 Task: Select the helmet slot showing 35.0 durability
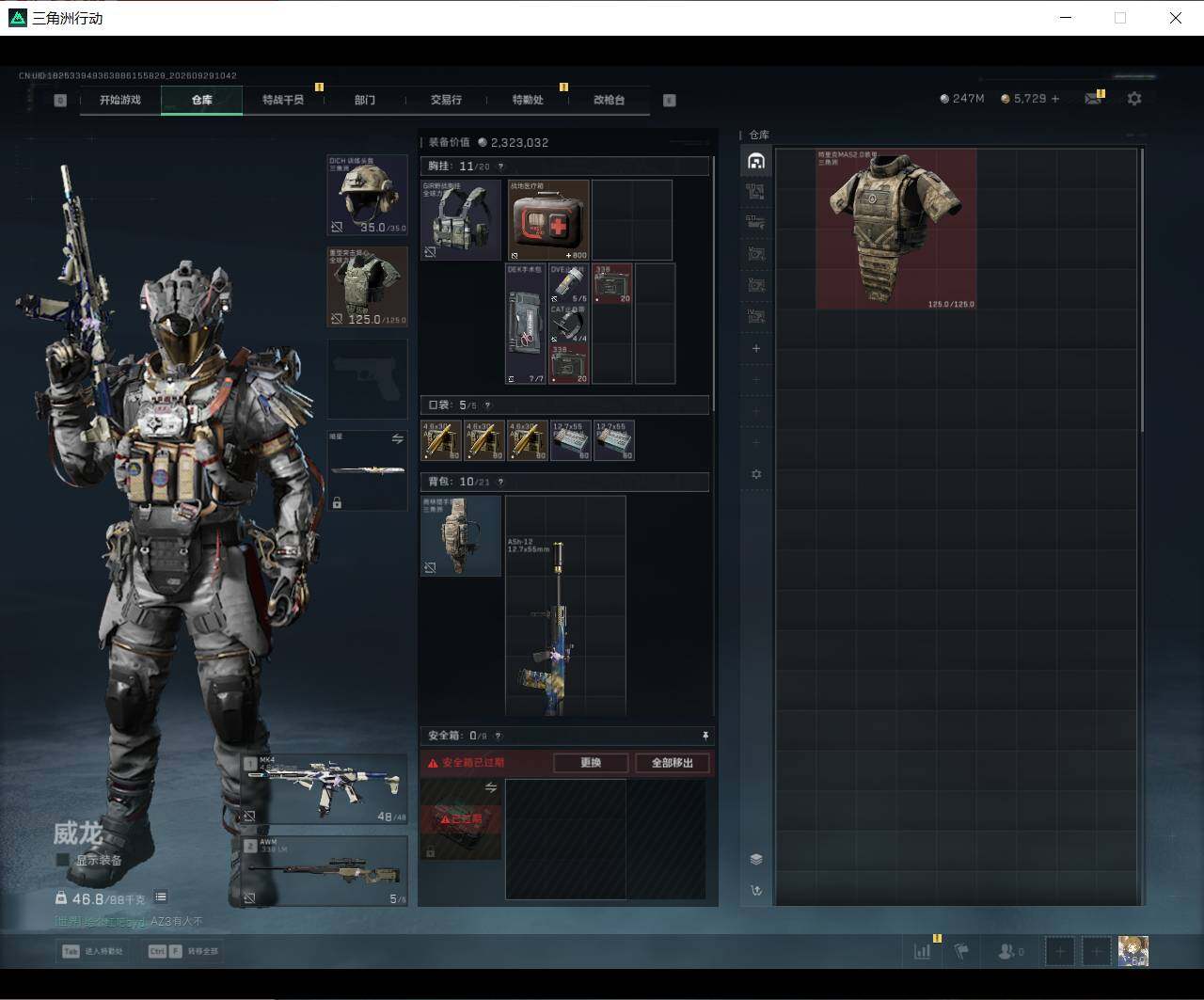[x=367, y=195]
